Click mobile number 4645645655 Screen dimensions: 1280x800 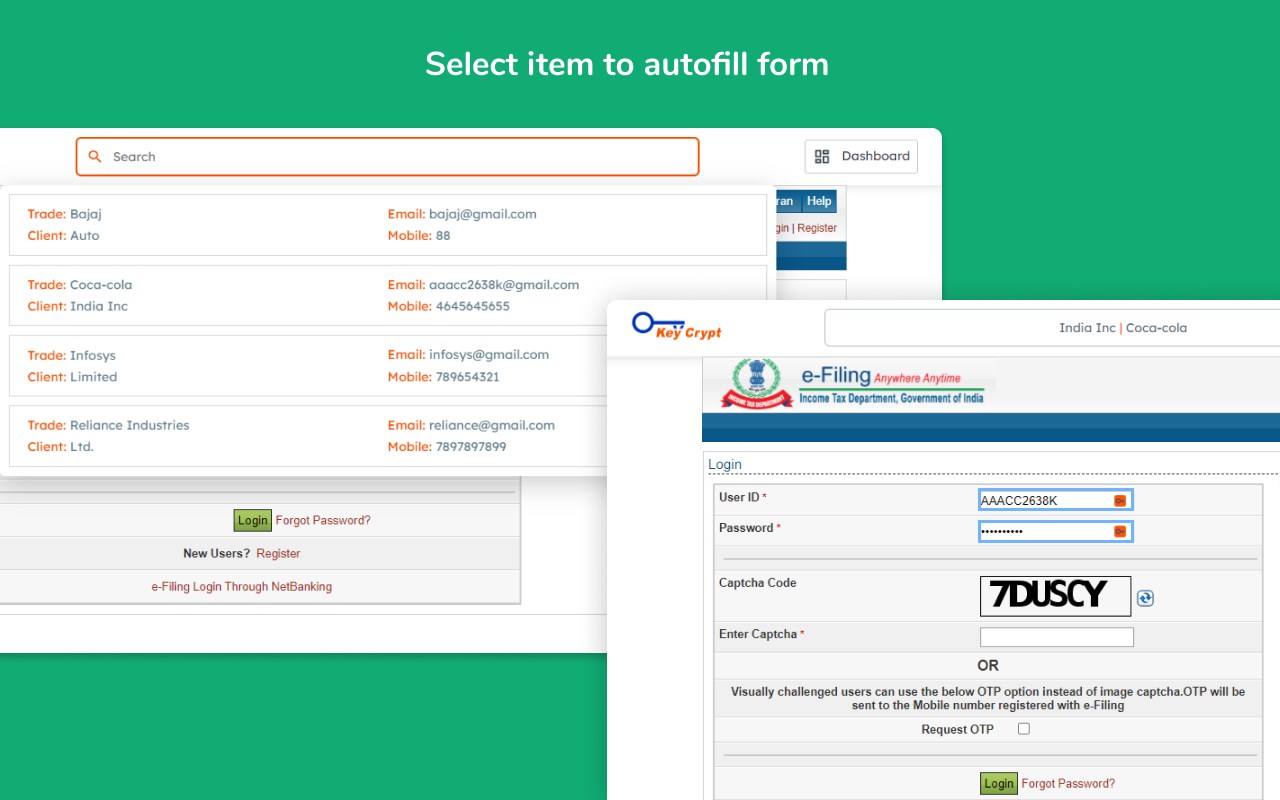[x=473, y=306]
